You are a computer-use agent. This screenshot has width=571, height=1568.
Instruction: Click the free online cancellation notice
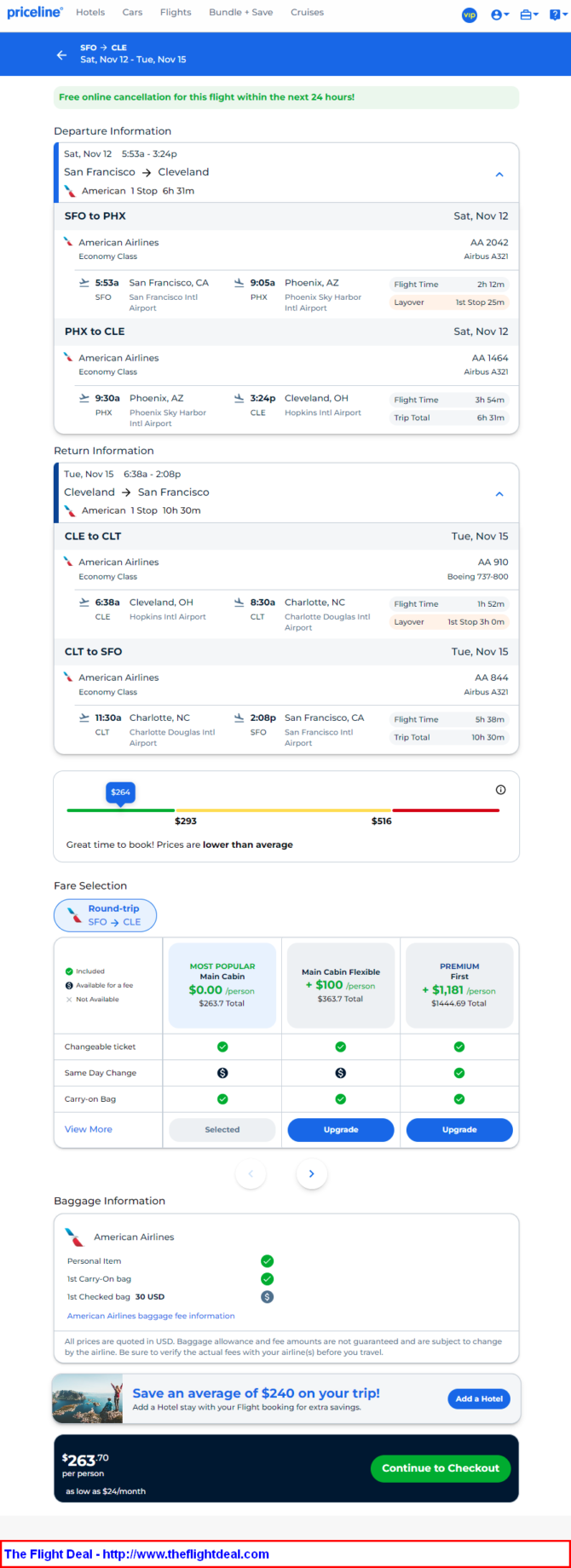coord(286,97)
